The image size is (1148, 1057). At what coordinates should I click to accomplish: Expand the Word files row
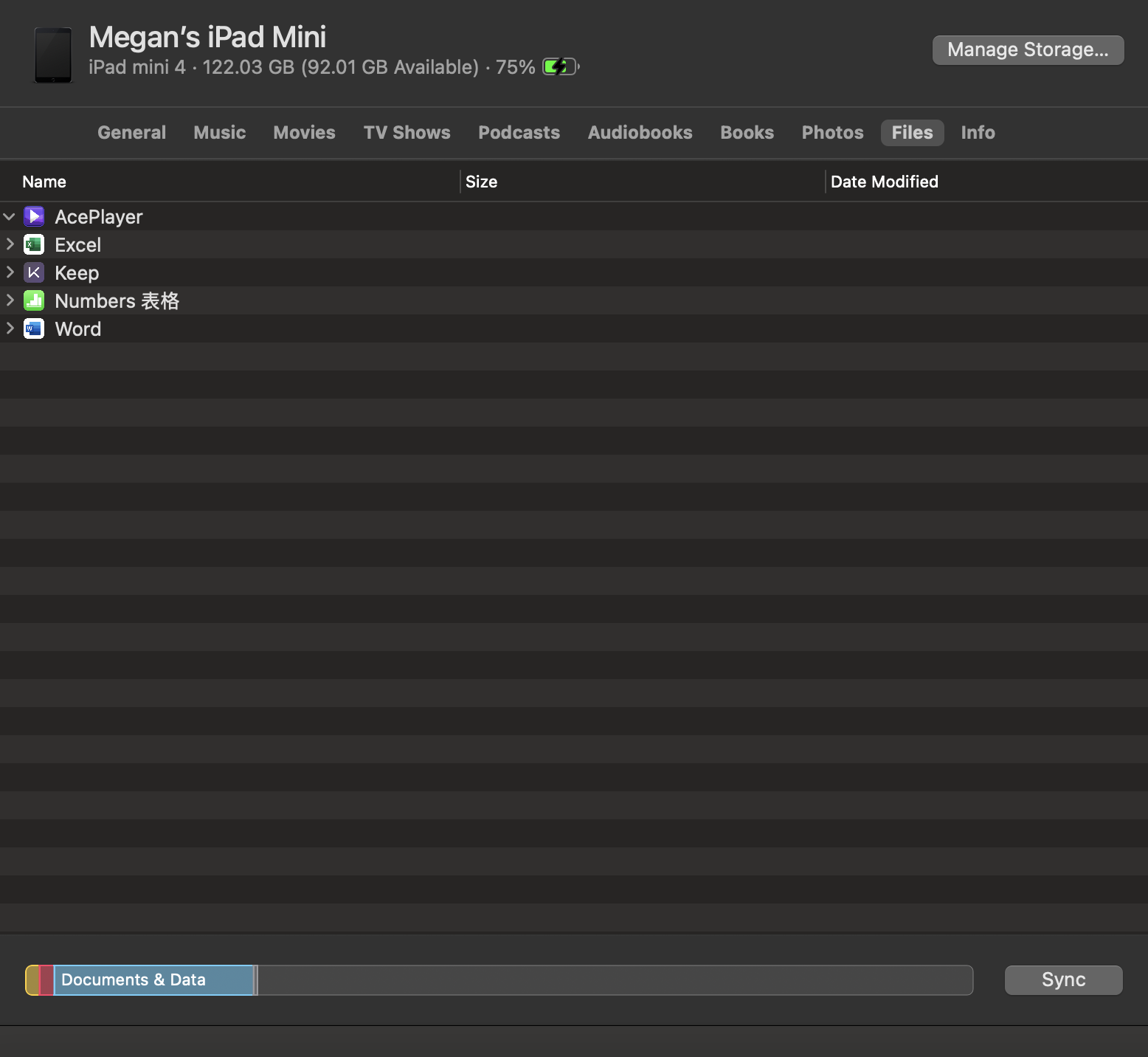10,328
